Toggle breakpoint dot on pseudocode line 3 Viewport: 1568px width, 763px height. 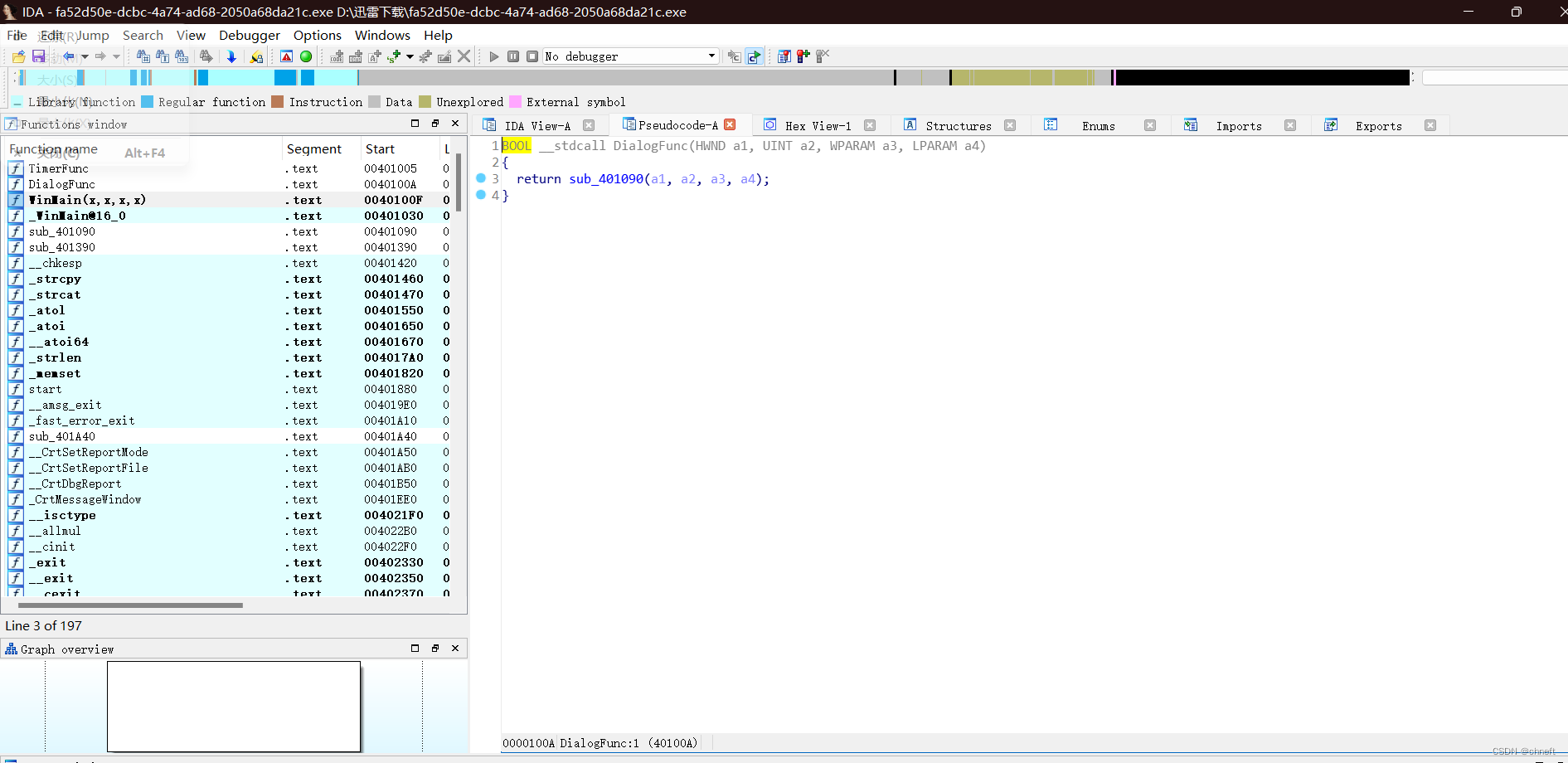click(x=481, y=178)
